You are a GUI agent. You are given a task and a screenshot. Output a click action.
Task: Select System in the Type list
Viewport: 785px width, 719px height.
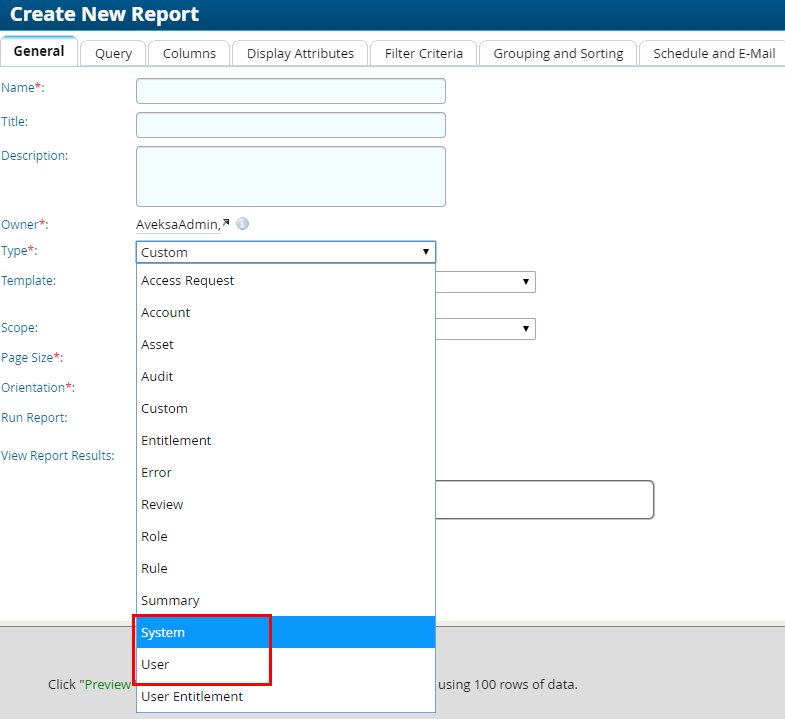[163, 632]
